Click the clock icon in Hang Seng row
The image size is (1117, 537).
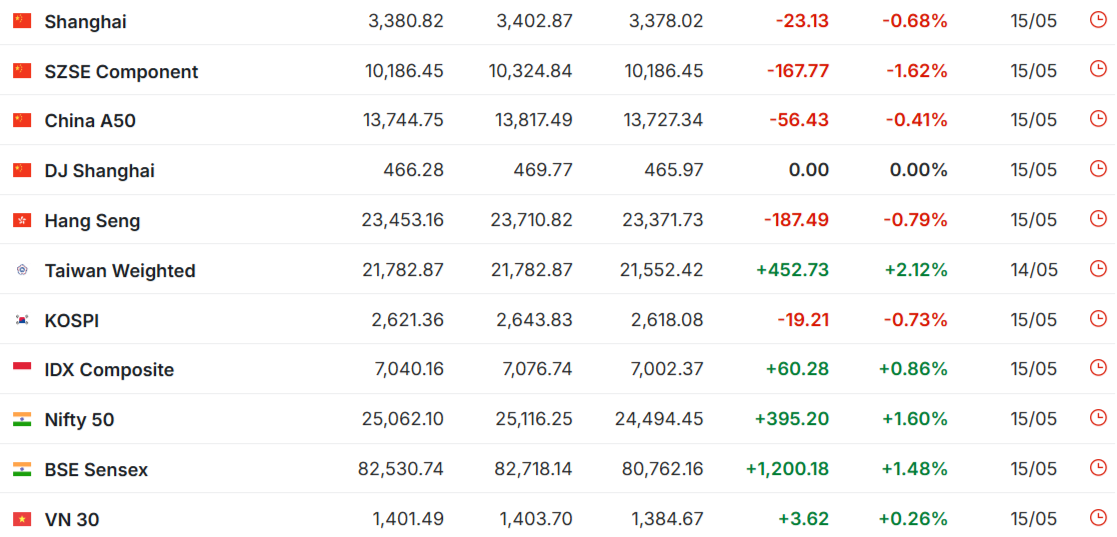[x=1098, y=218]
